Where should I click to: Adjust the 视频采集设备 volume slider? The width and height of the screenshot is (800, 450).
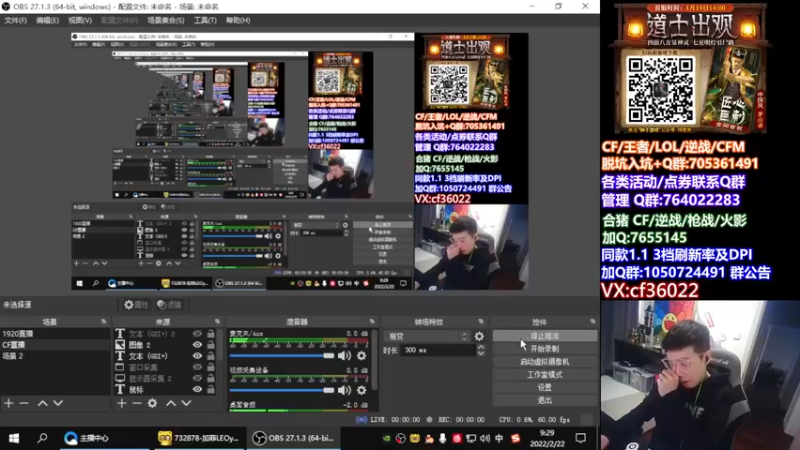coord(282,390)
